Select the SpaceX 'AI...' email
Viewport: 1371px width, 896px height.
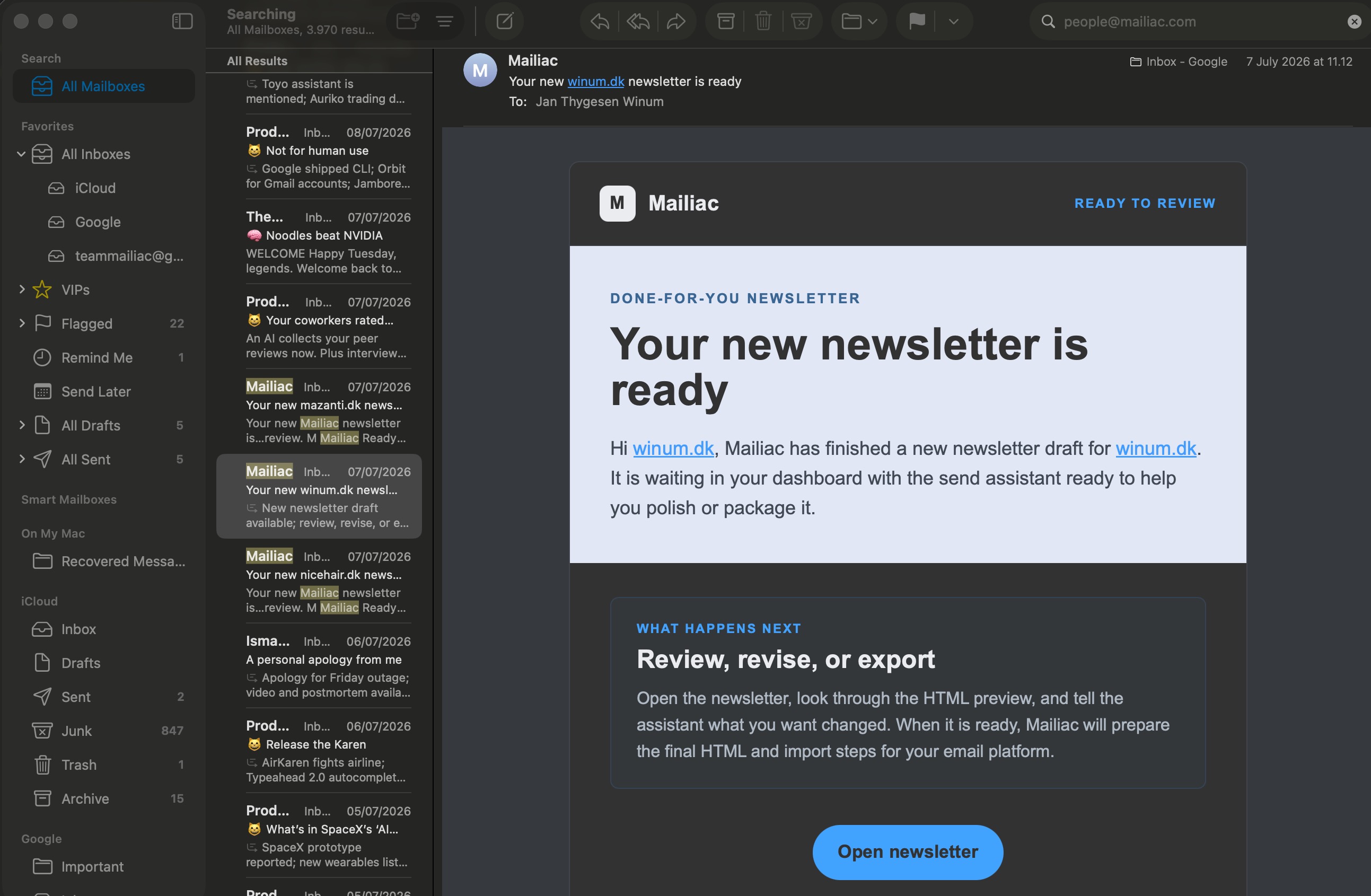(319, 835)
